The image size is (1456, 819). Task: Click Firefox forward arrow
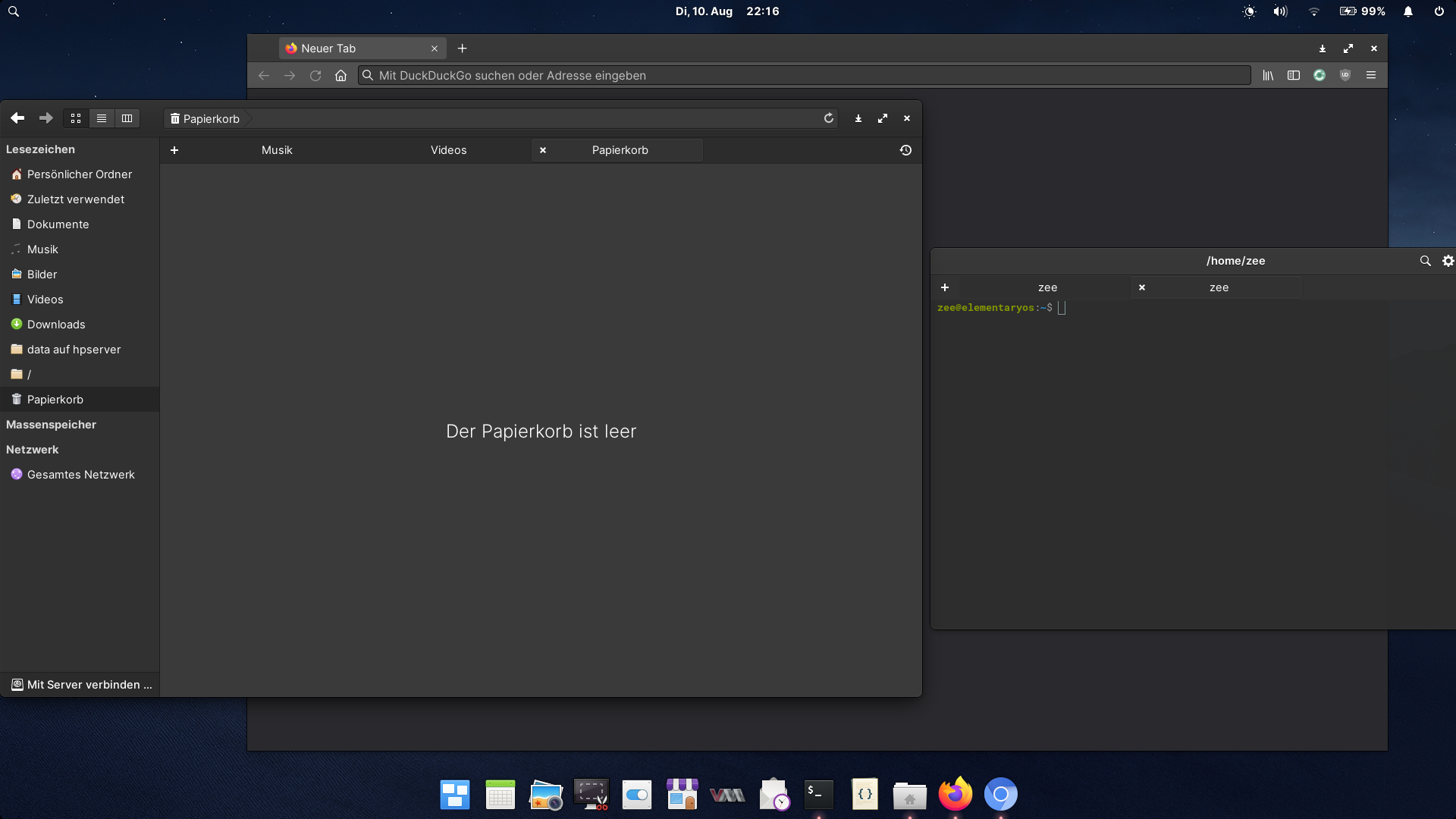pos(290,75)
